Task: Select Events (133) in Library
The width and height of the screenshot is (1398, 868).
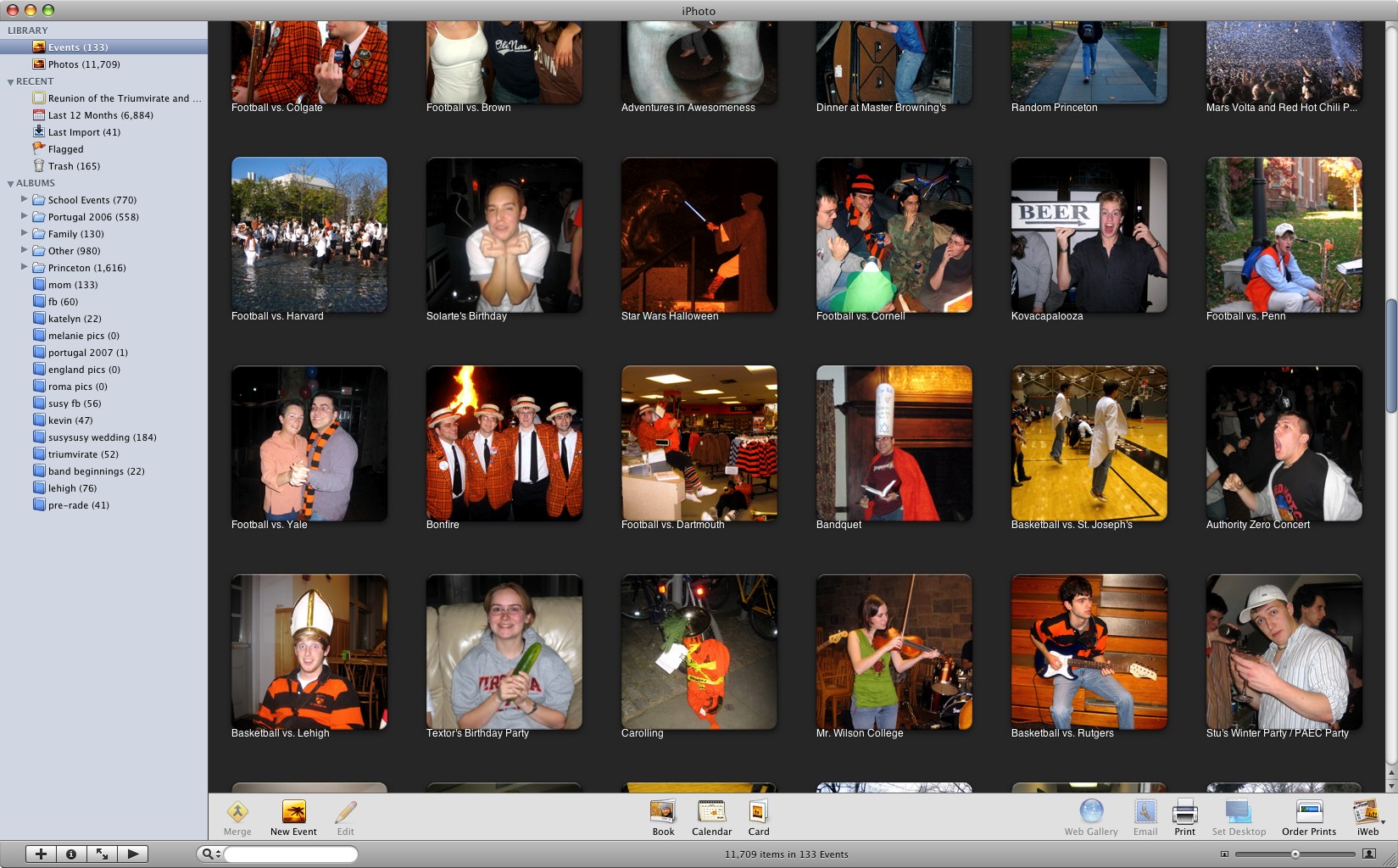Action: pos(103,47)
